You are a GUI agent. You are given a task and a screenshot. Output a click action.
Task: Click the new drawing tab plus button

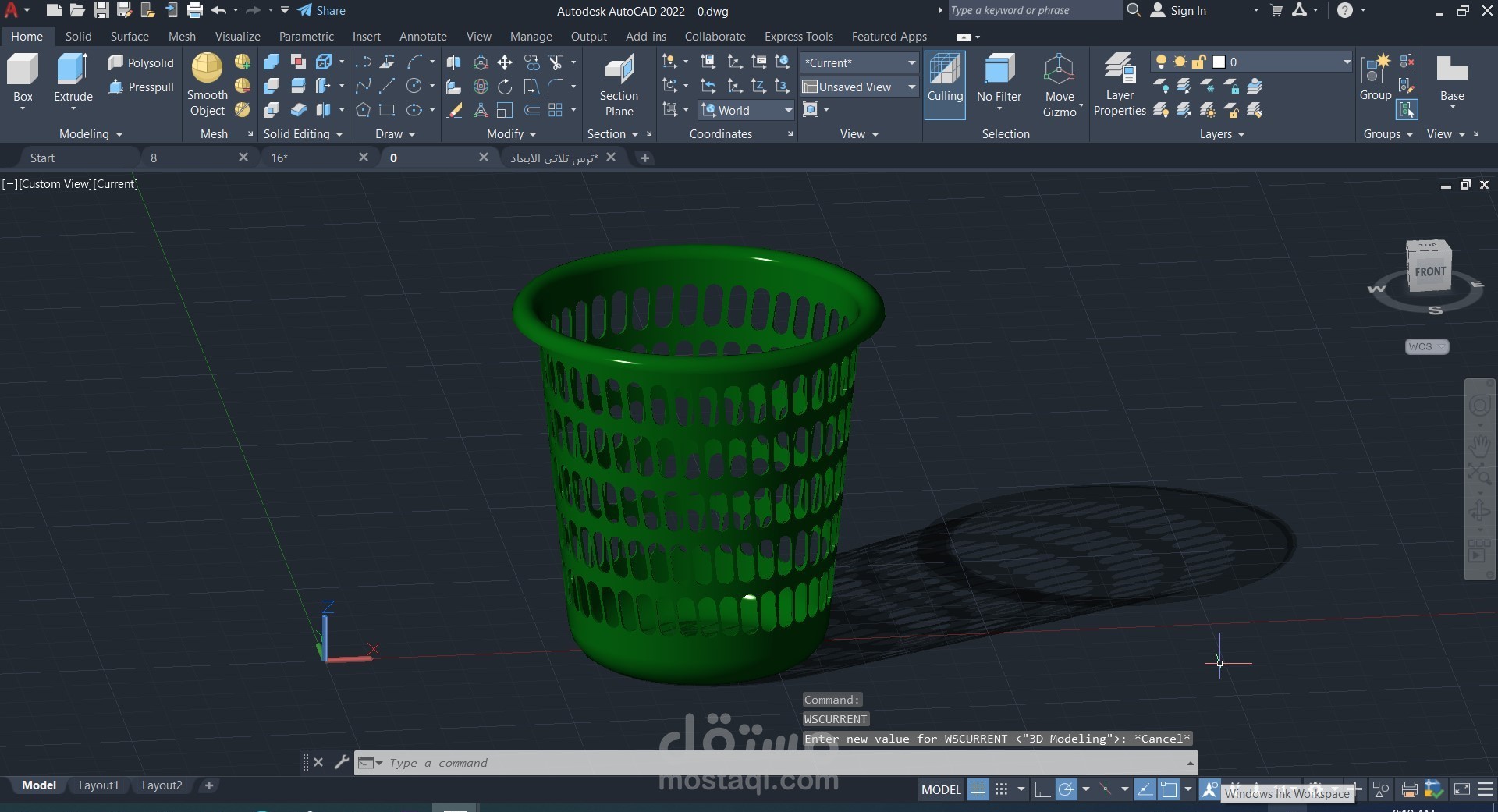click(644, 158)
